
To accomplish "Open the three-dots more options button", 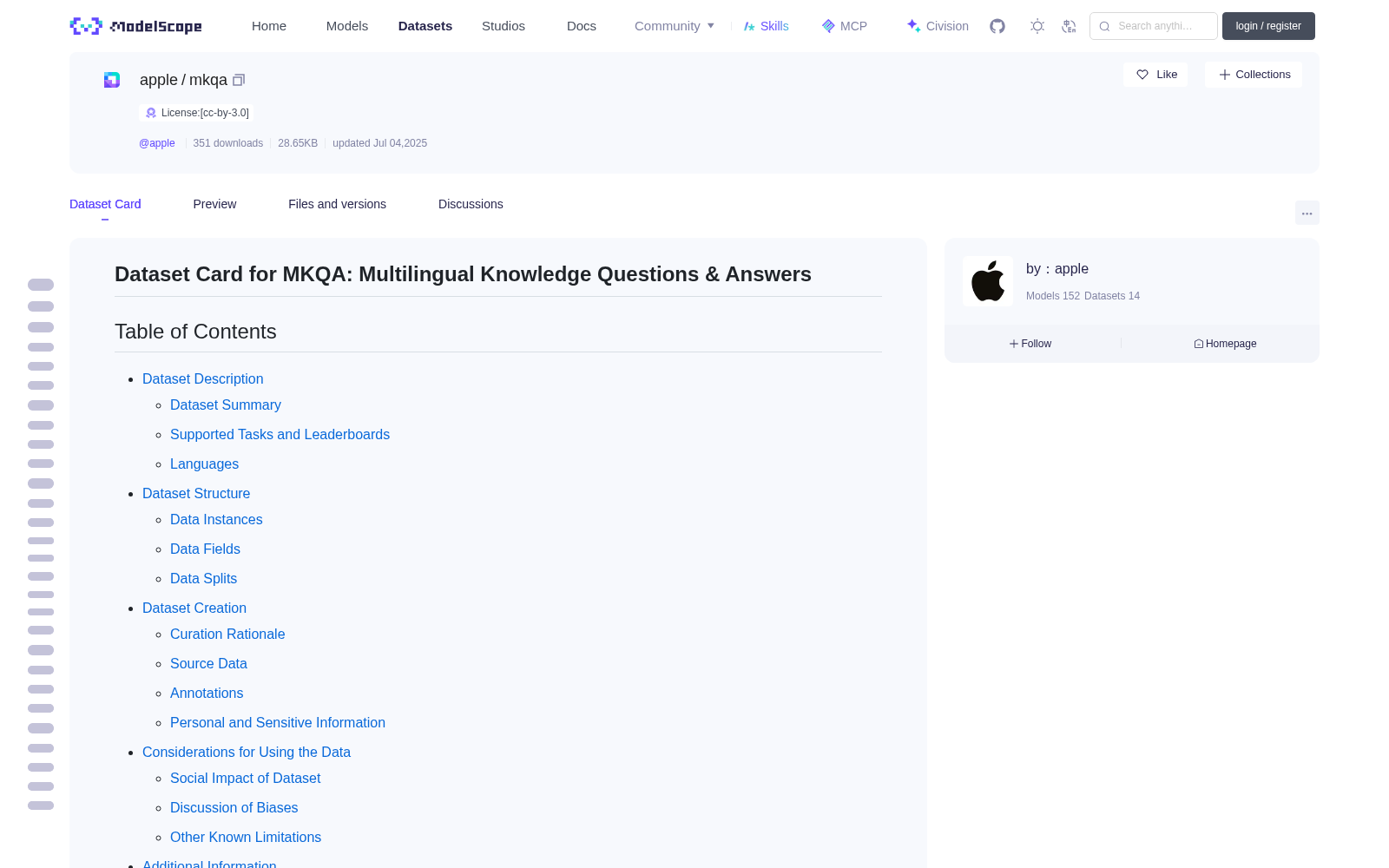I will [x=1307, y=213].
